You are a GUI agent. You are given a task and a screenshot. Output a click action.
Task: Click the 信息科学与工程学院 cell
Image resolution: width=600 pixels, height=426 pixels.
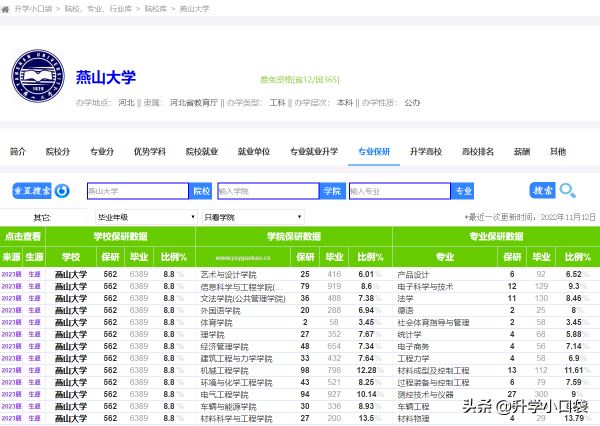point(242,286)
